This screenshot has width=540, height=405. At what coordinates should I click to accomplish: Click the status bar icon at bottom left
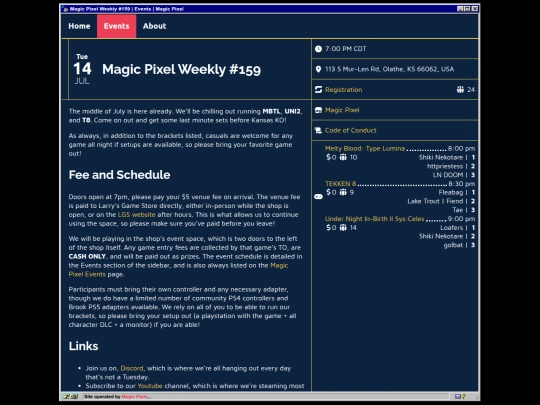click(x=71, y=396)
